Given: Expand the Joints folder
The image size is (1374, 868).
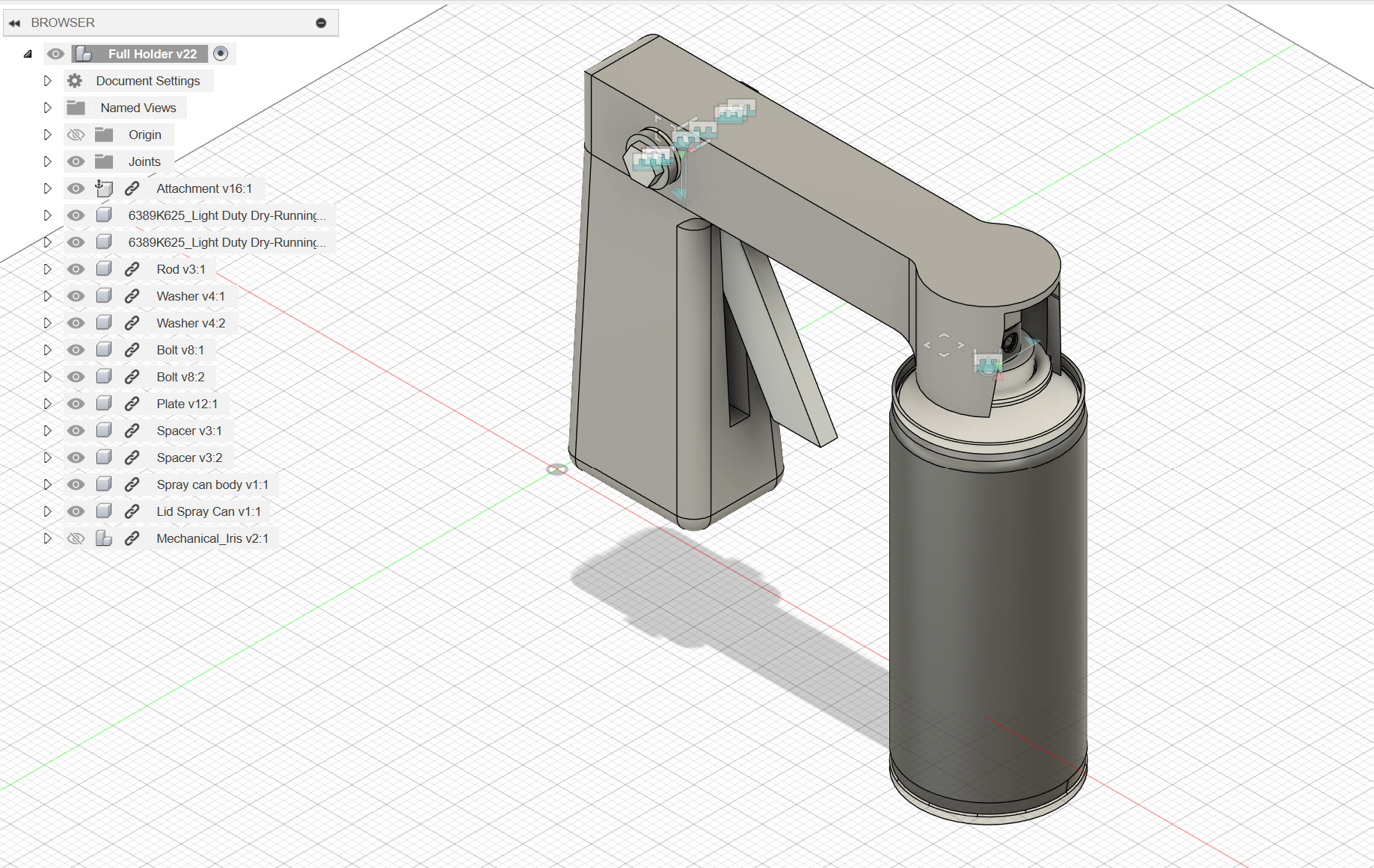Looking at the screenshot, I should pos(47,161).
